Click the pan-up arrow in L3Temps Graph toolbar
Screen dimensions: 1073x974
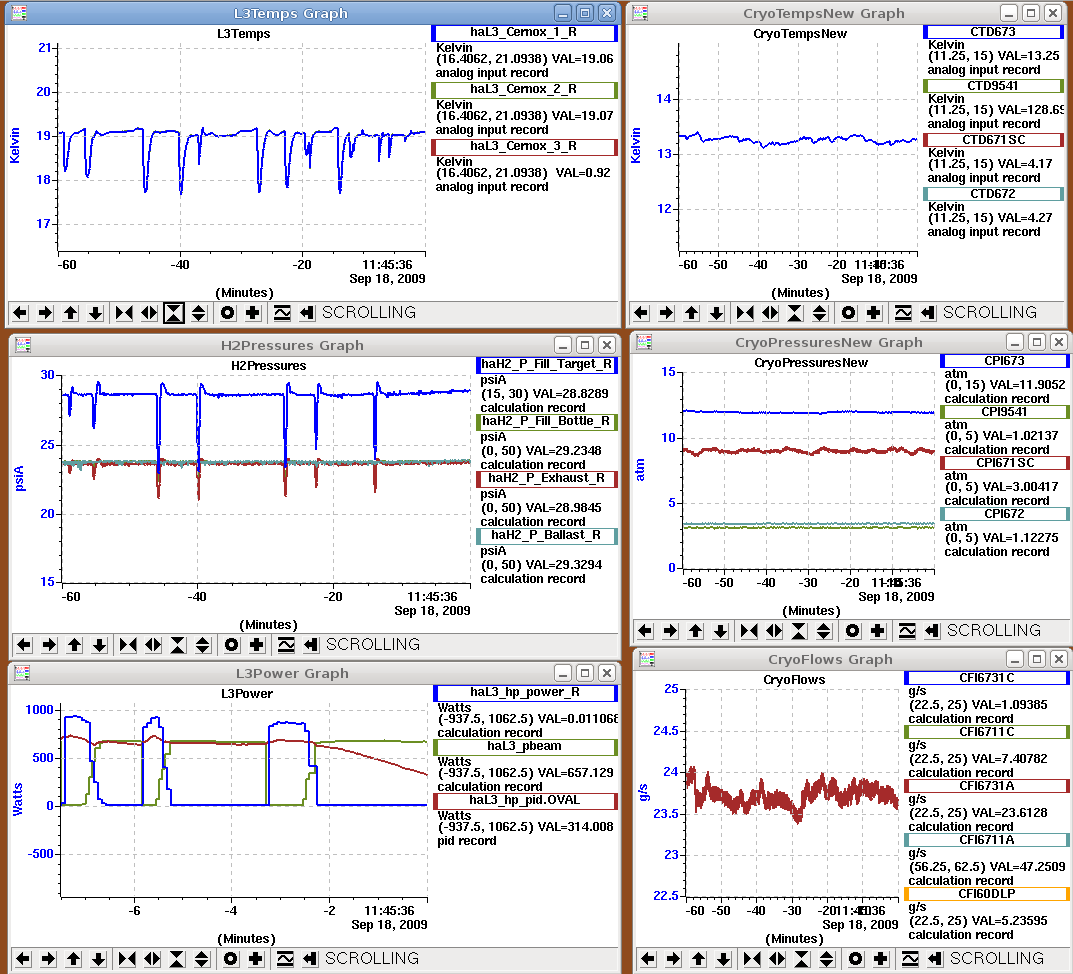pyautogui.click(x=70, y=313)
